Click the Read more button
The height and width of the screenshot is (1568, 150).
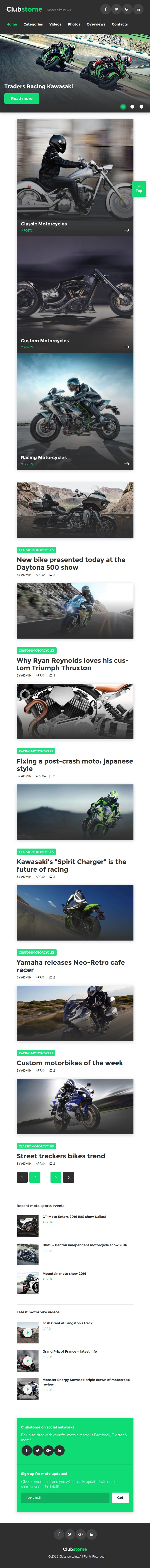[22, 98]
